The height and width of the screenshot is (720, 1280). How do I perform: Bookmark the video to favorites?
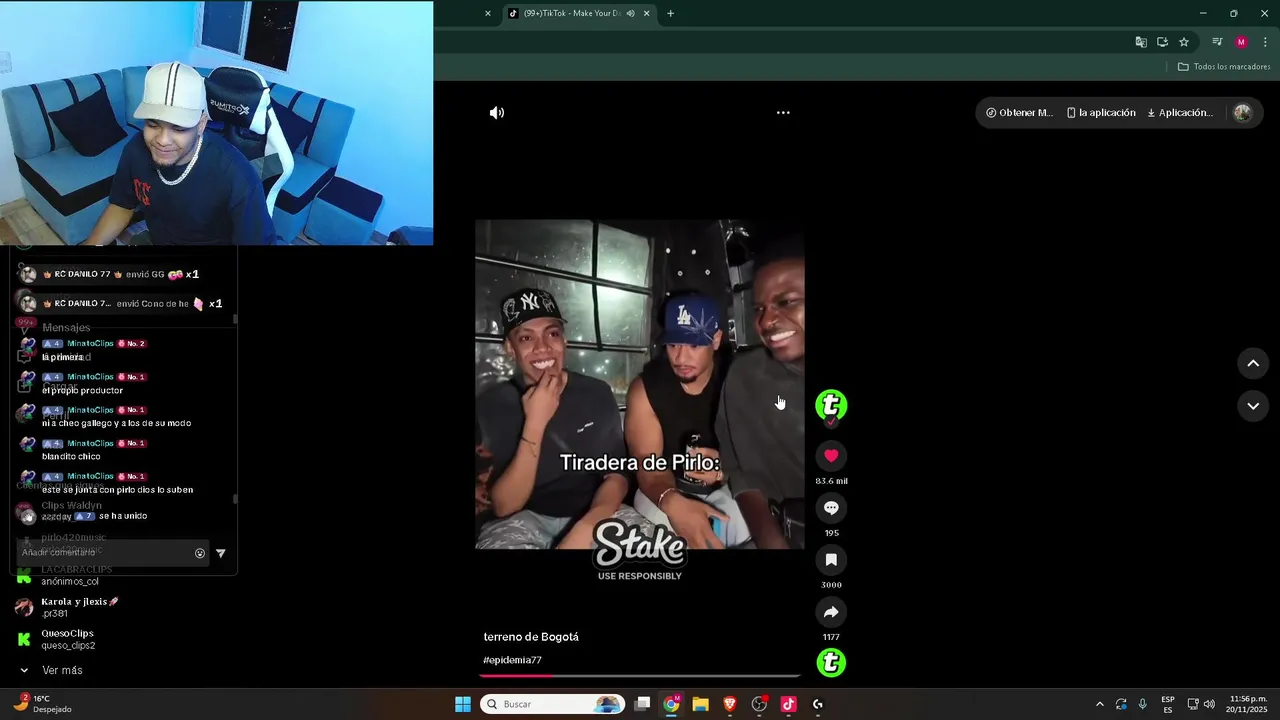(x=831, y=560)
